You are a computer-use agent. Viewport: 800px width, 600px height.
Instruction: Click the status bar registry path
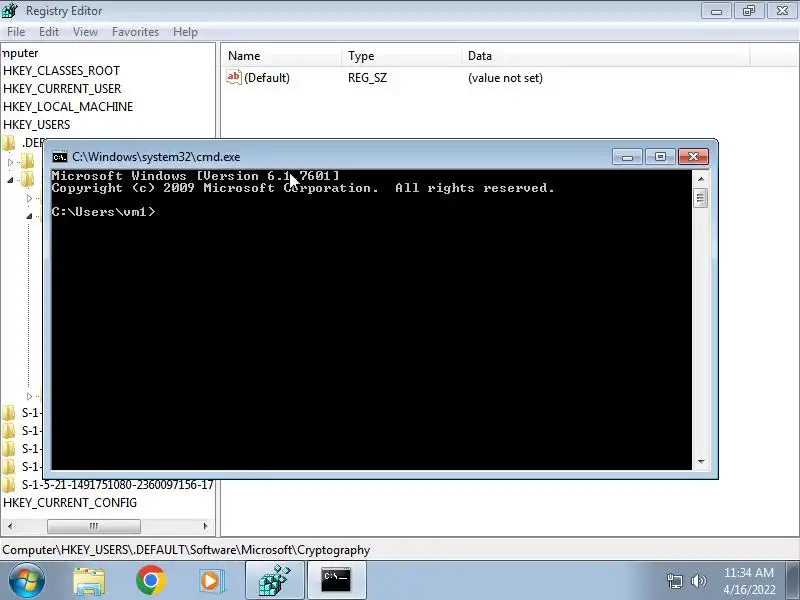click(186, 550)
